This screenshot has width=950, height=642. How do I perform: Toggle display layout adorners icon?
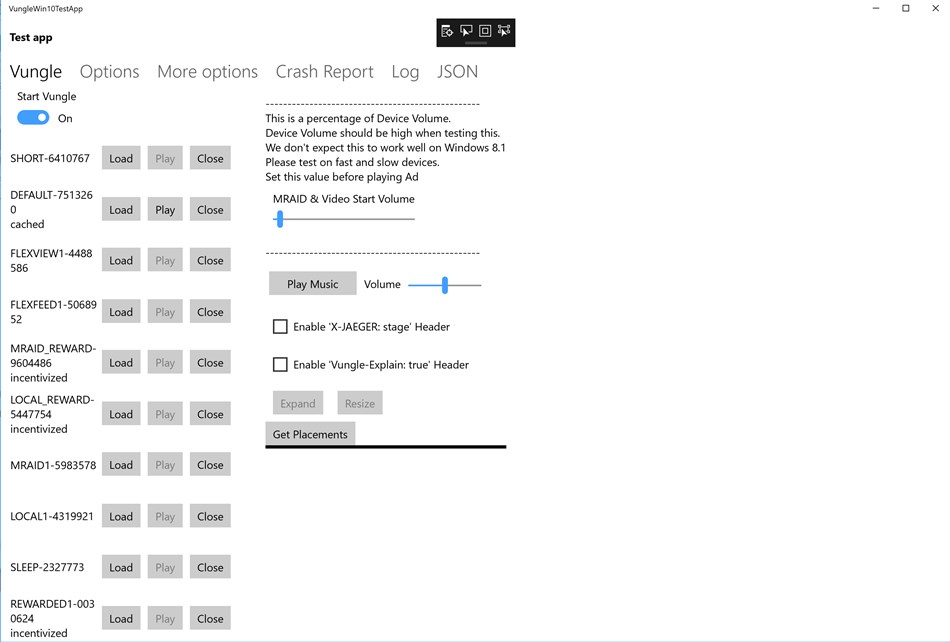[485, 31]
